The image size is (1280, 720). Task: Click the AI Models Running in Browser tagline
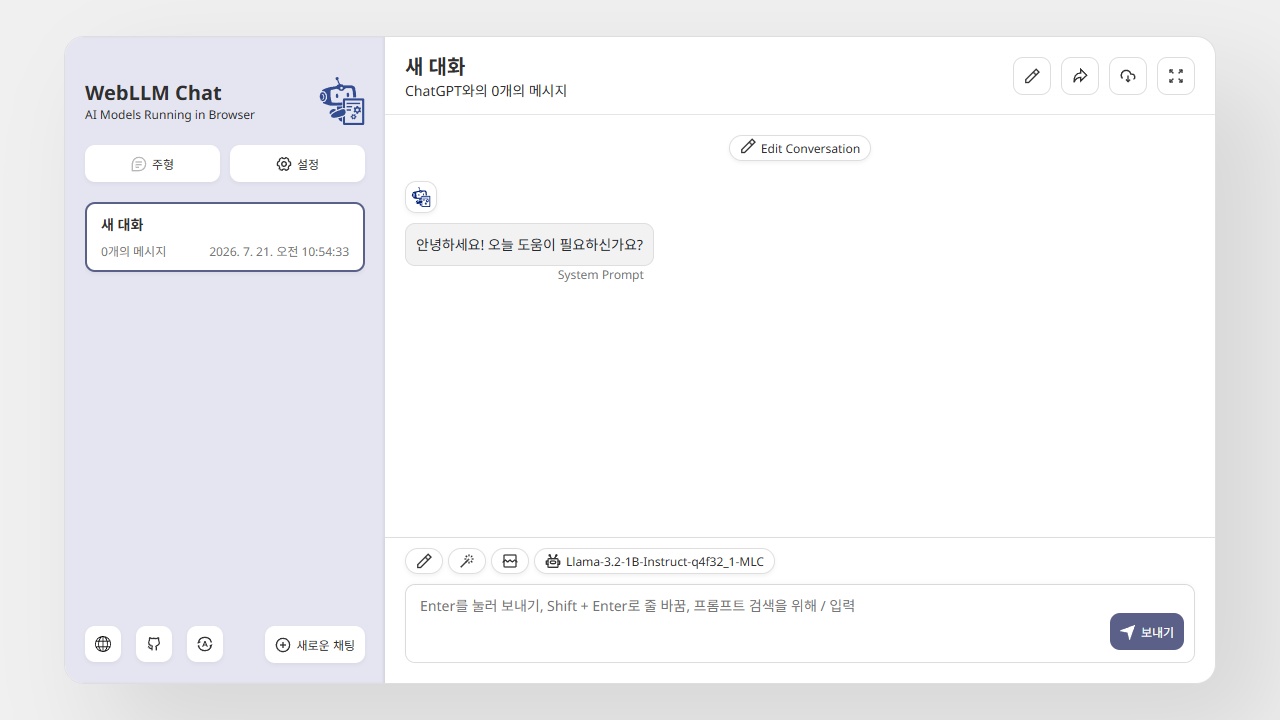(170, 115)
